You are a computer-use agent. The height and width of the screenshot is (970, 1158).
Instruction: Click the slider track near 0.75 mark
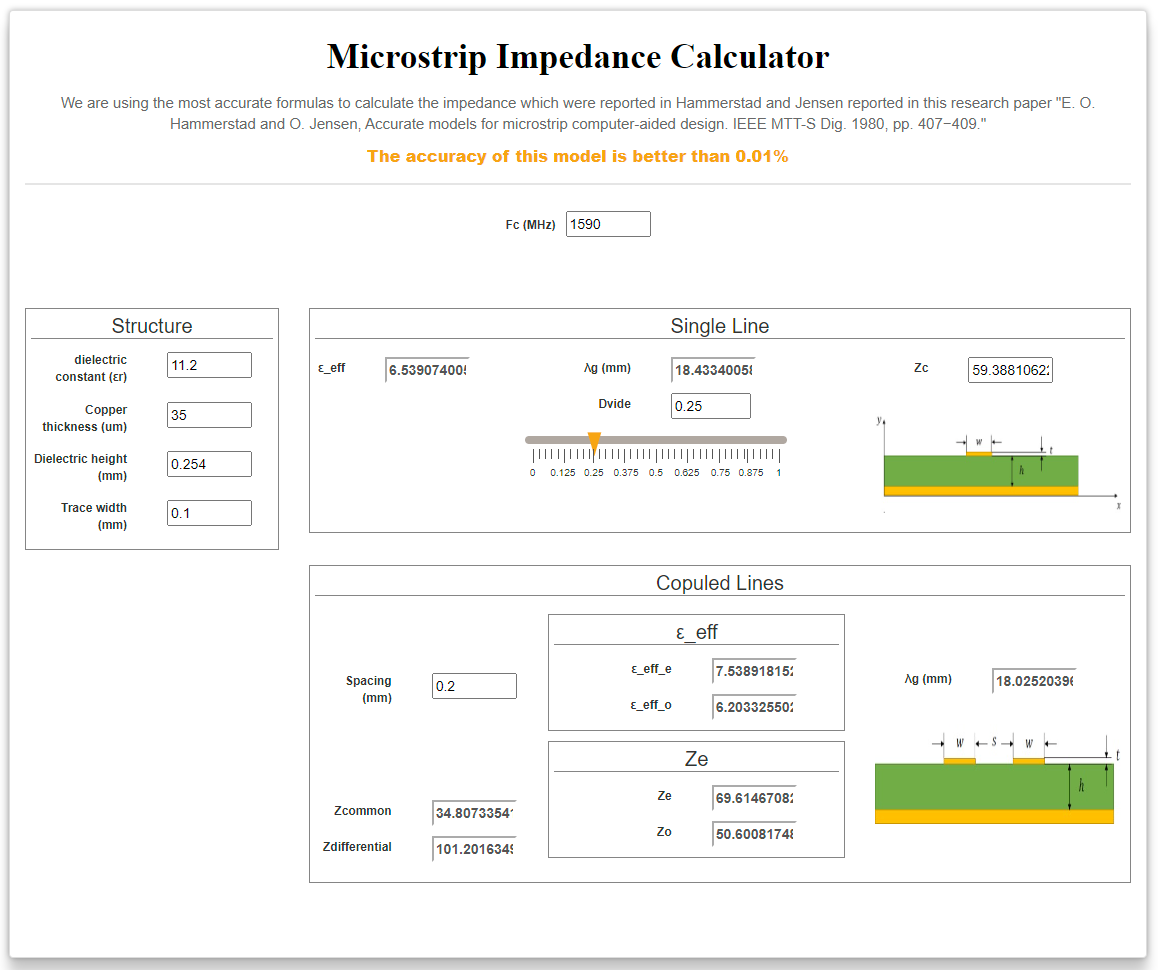(719, 440)
